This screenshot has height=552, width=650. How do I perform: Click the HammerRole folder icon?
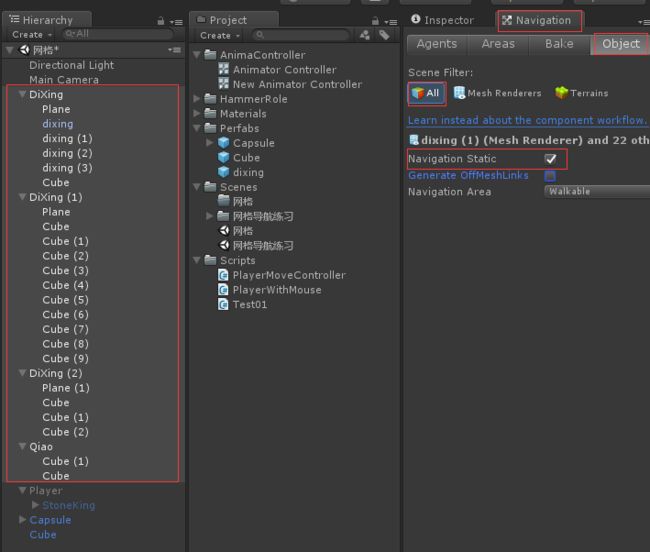pyautogui.click(x=211, y=99)
